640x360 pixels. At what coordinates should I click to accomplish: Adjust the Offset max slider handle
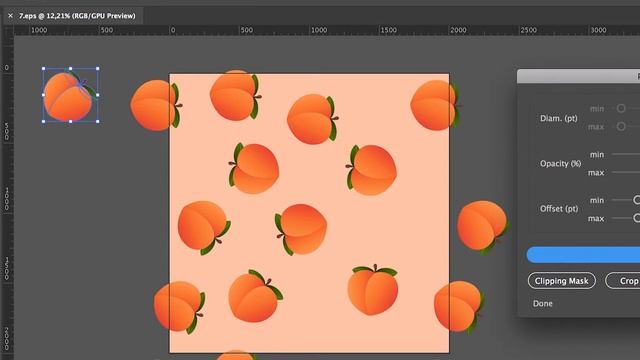coord(637,218)
